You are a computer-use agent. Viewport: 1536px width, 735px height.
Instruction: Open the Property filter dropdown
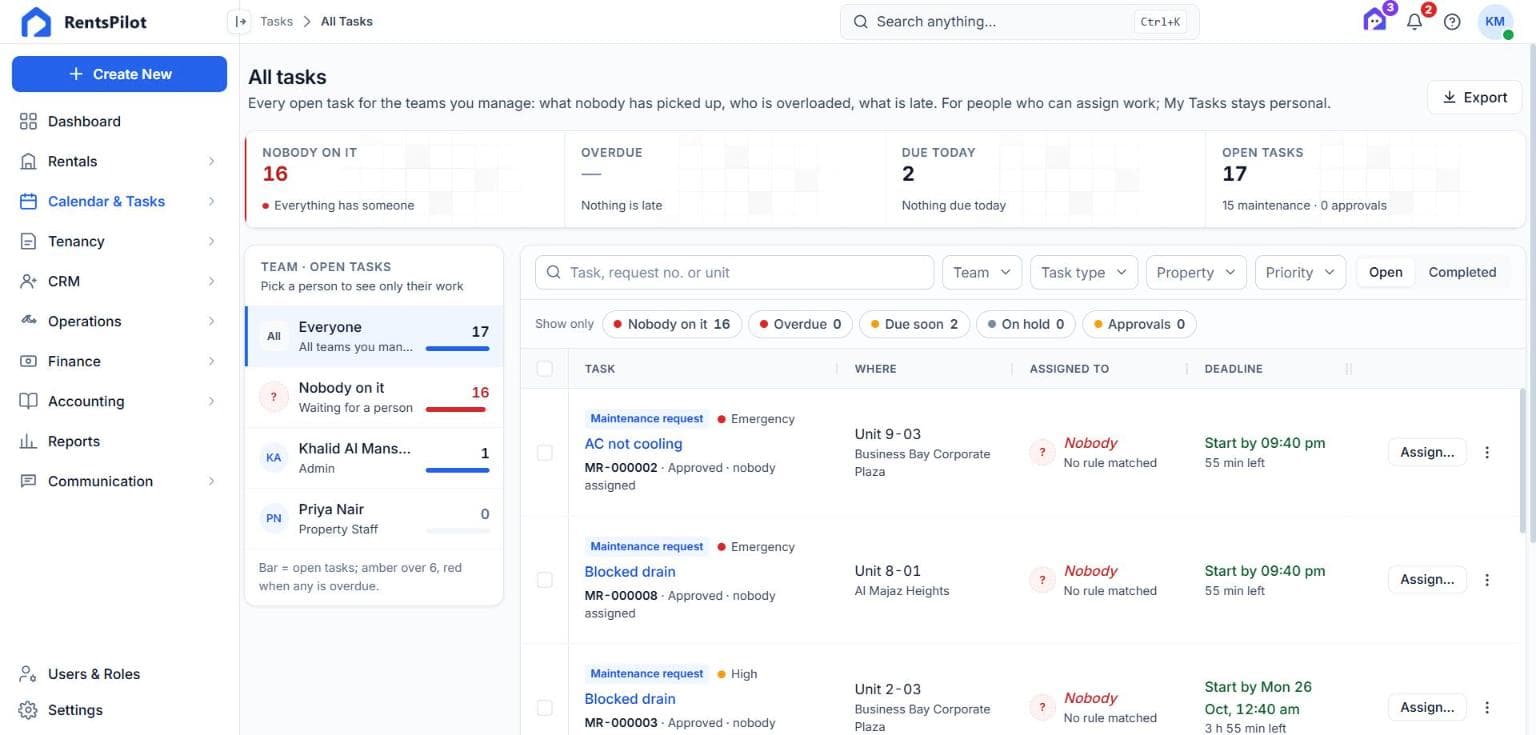point(1196,272)
